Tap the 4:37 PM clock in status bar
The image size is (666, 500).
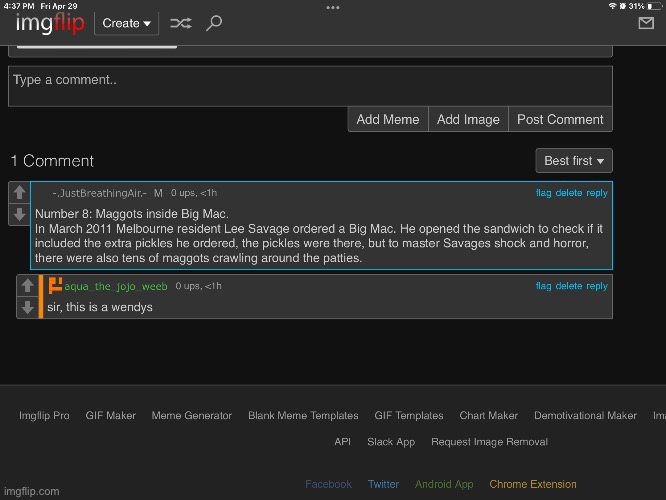pos(19,6)
